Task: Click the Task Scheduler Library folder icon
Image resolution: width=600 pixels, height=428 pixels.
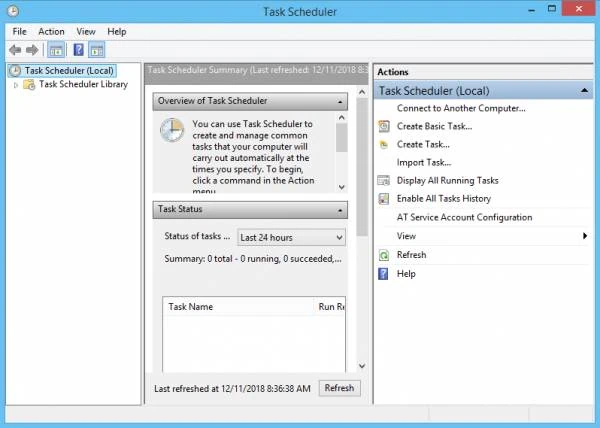Action: (x=29, y=84)
